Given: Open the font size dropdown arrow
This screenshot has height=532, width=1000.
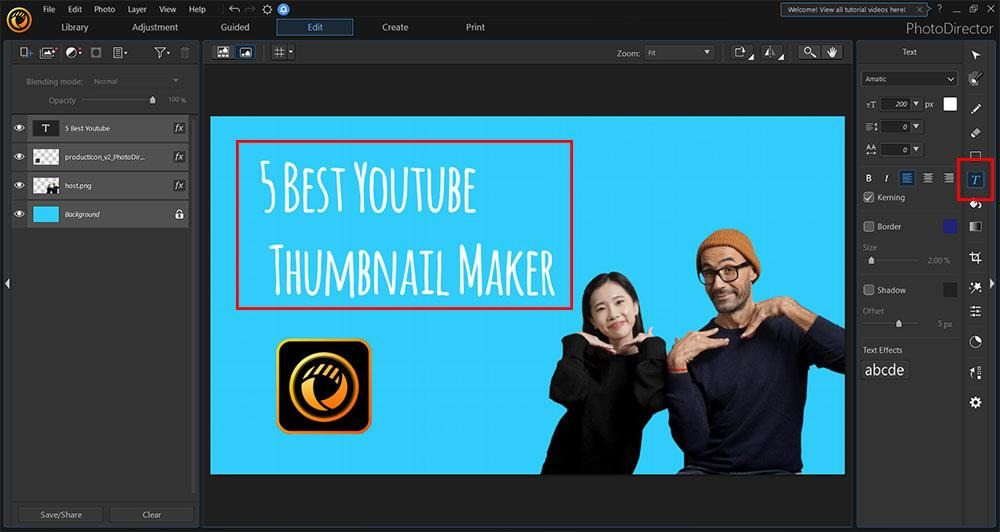Looking at the screenshot, I should pyautogui.click(x=916, y=104).
